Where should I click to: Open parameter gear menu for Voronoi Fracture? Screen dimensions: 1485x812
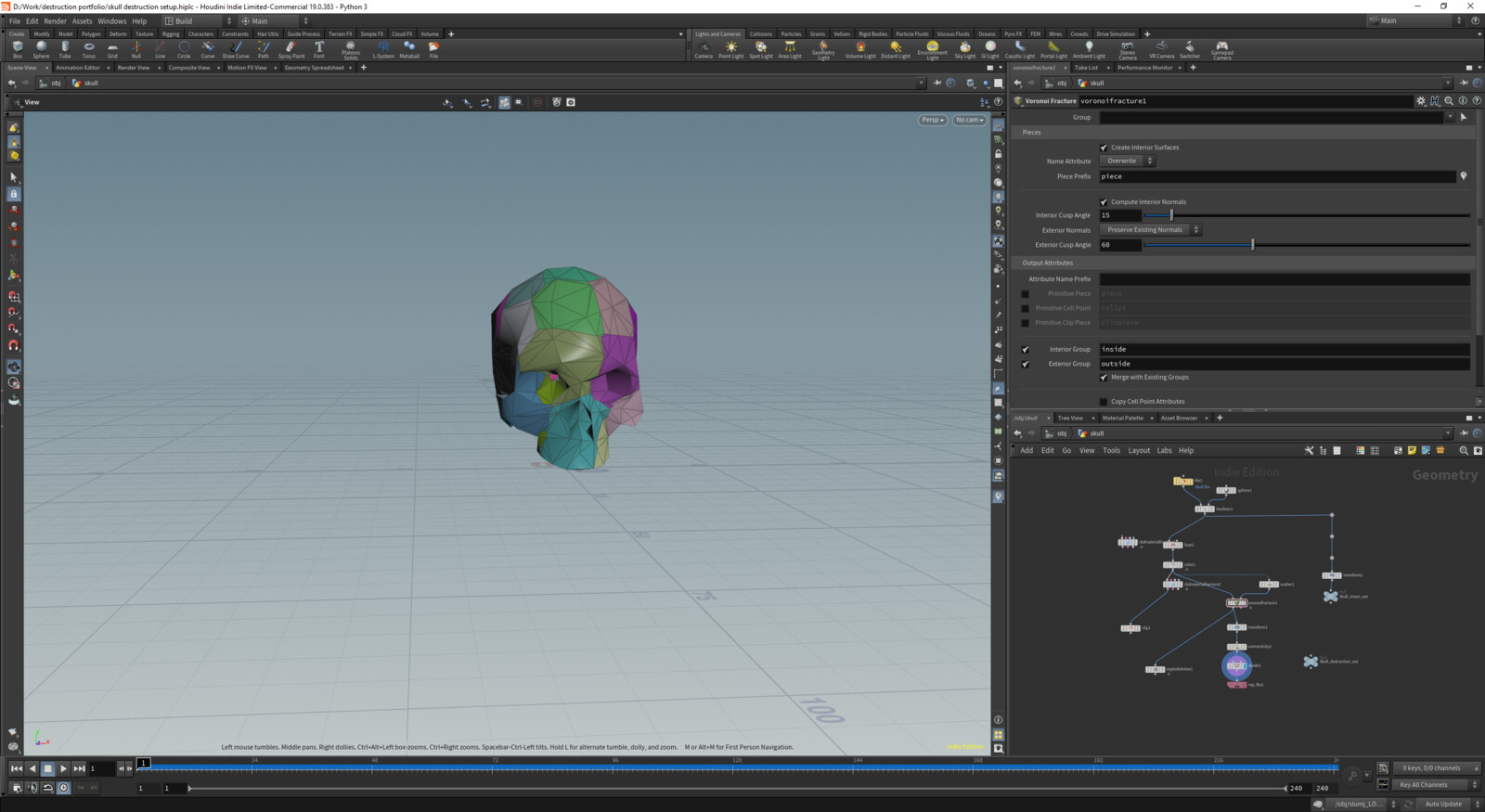(1420, 101)
